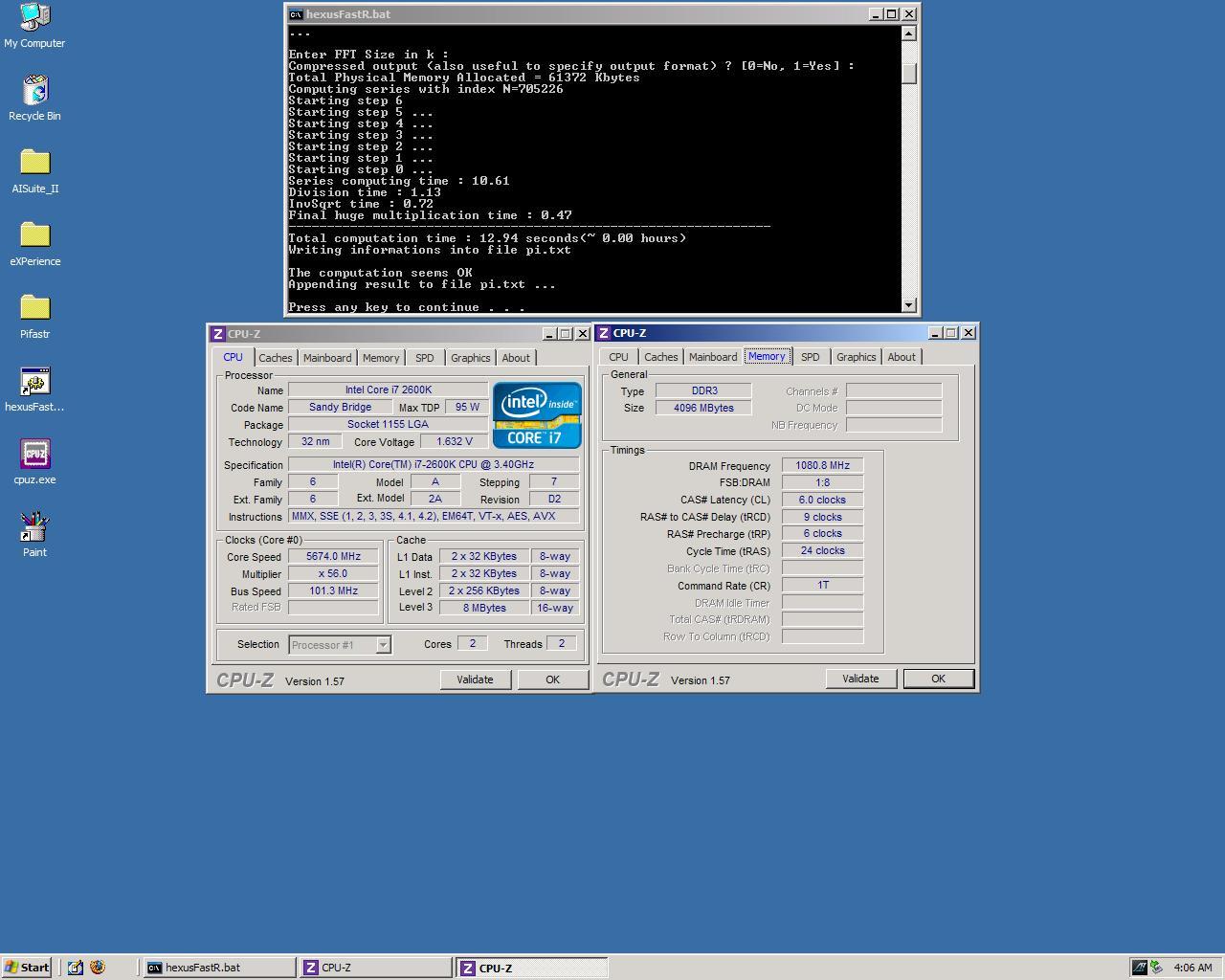Open Graphics tab in right CPU-Z window
The image size is (1225, 980).
pyautogui.click(x=856, y=357)
